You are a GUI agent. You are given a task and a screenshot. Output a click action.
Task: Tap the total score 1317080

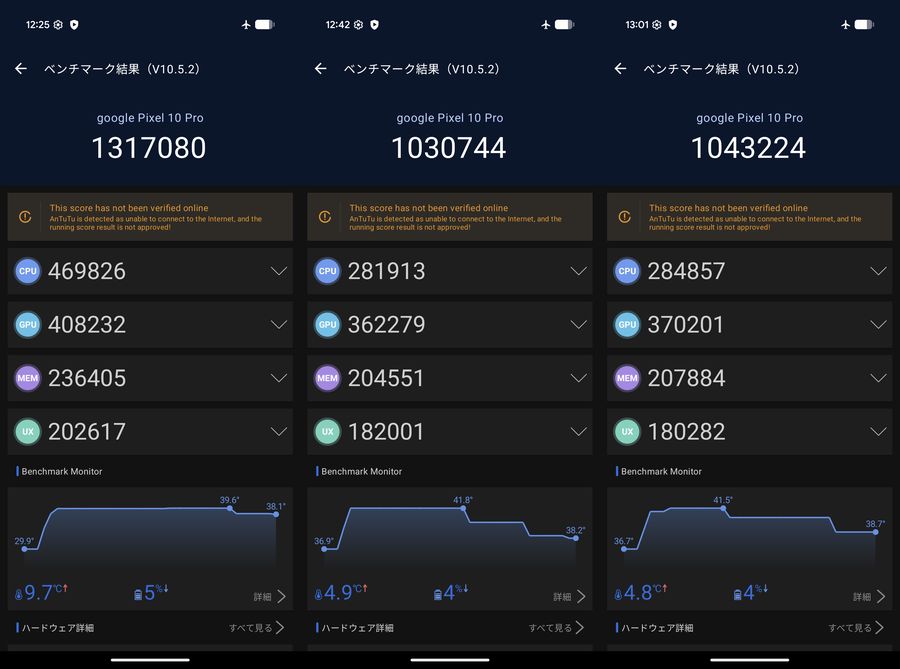coord(149,148)
